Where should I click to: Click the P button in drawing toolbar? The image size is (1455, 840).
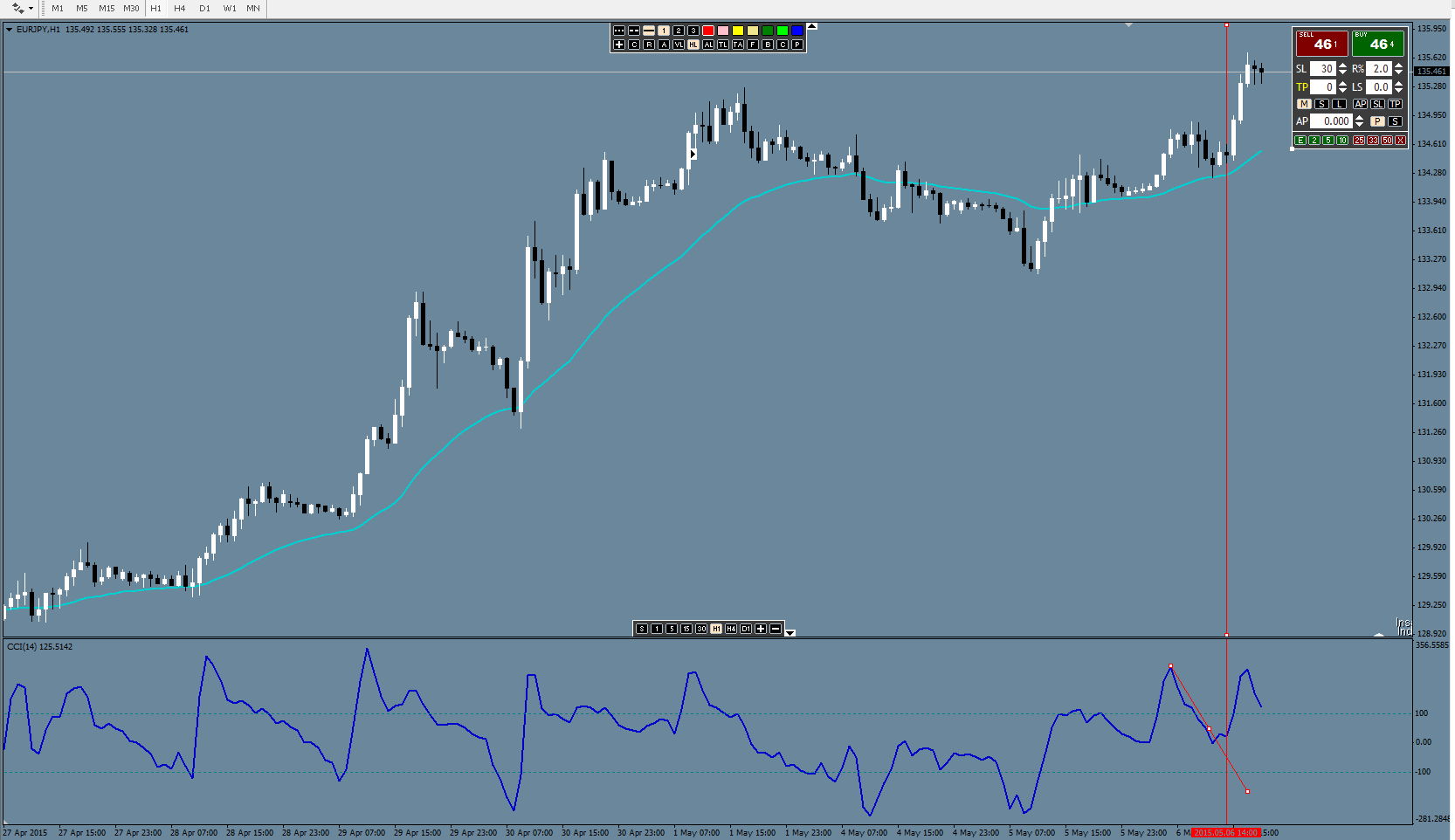[797, 45]
